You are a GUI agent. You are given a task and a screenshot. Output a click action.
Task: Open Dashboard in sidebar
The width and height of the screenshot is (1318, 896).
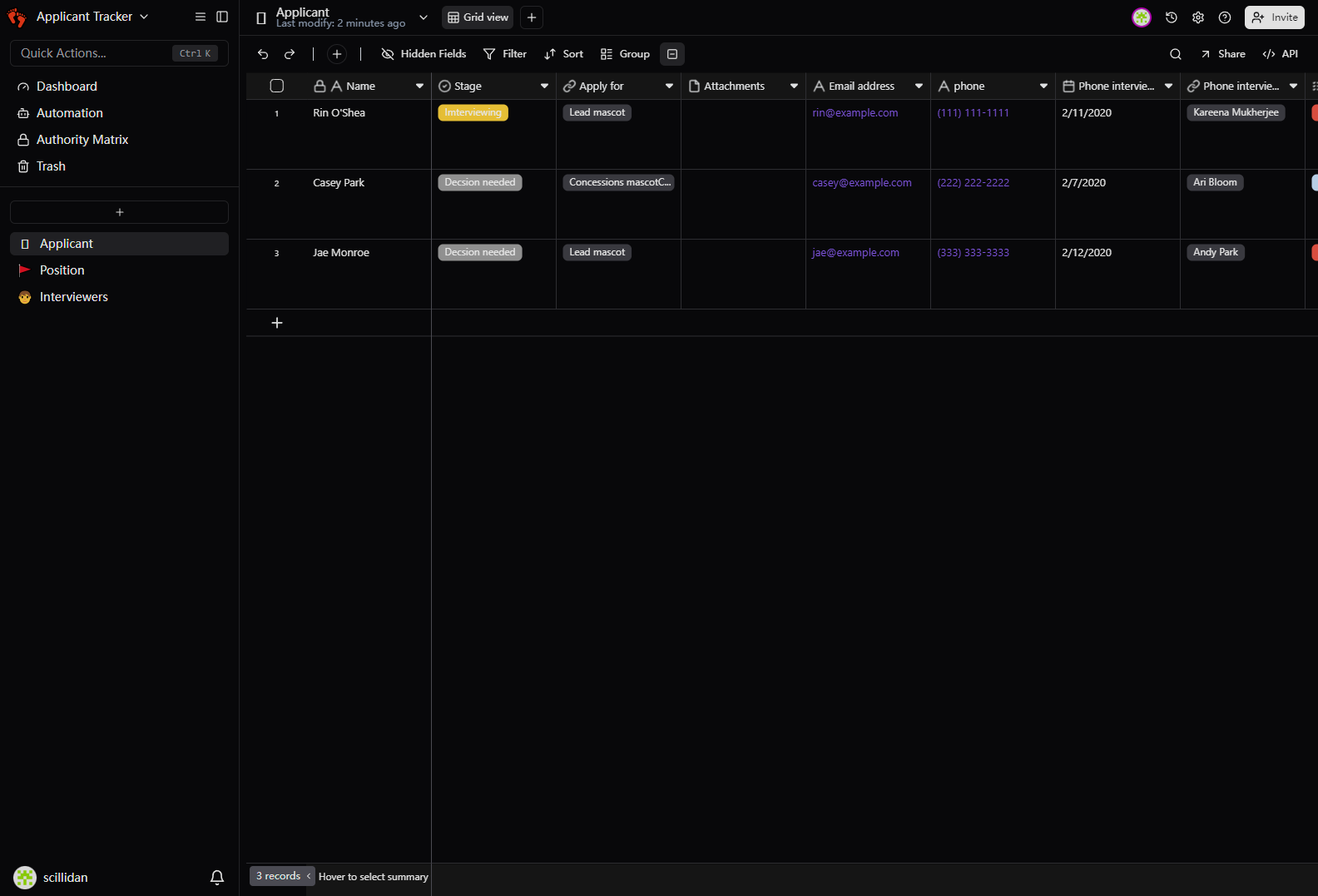119,87
